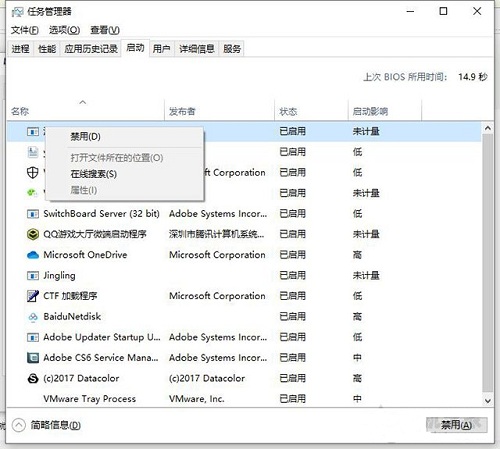Open the 详细信息 tab

coord(197,49)
